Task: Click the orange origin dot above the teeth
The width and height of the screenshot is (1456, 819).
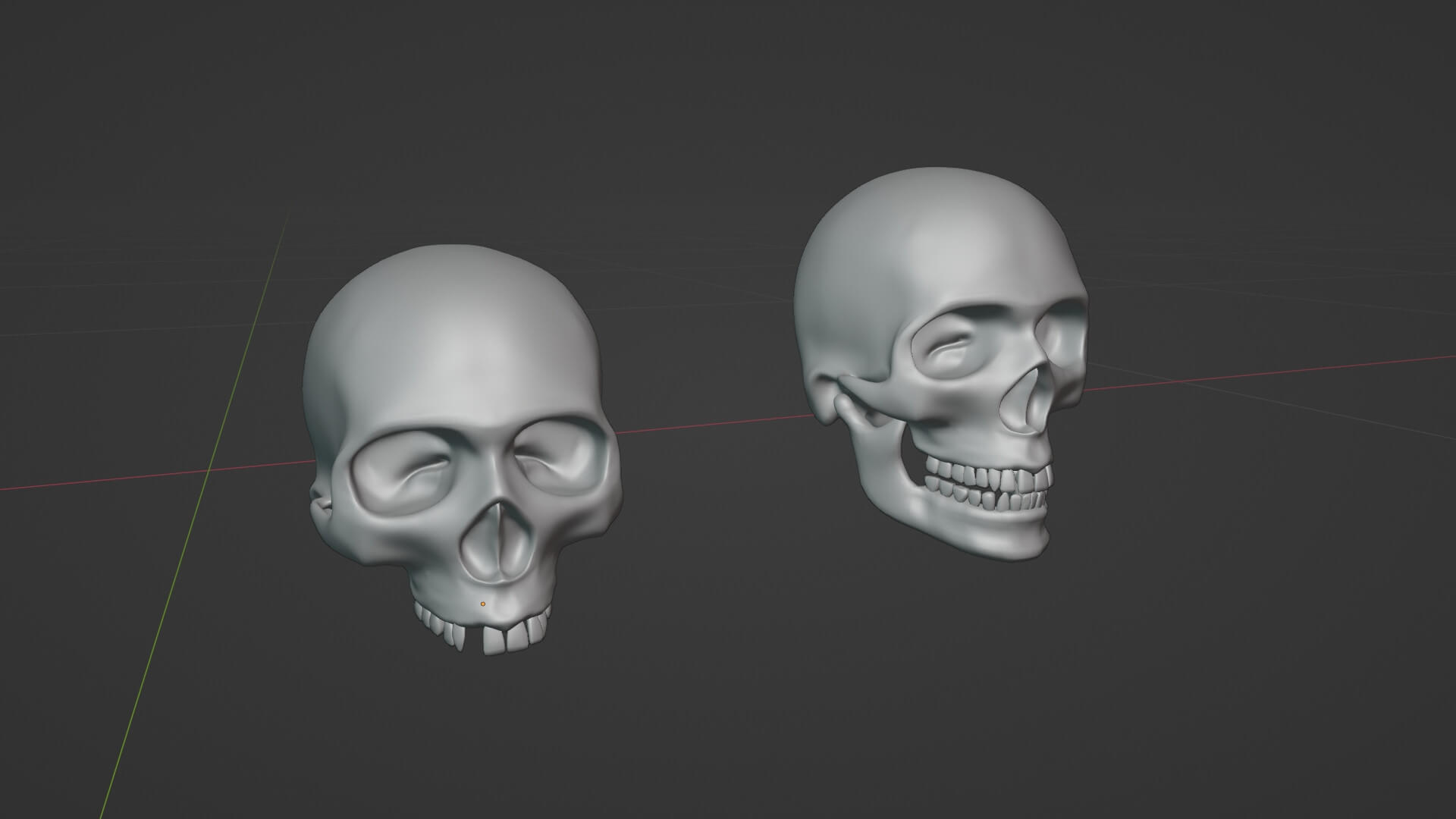Action: coord(483,604)
